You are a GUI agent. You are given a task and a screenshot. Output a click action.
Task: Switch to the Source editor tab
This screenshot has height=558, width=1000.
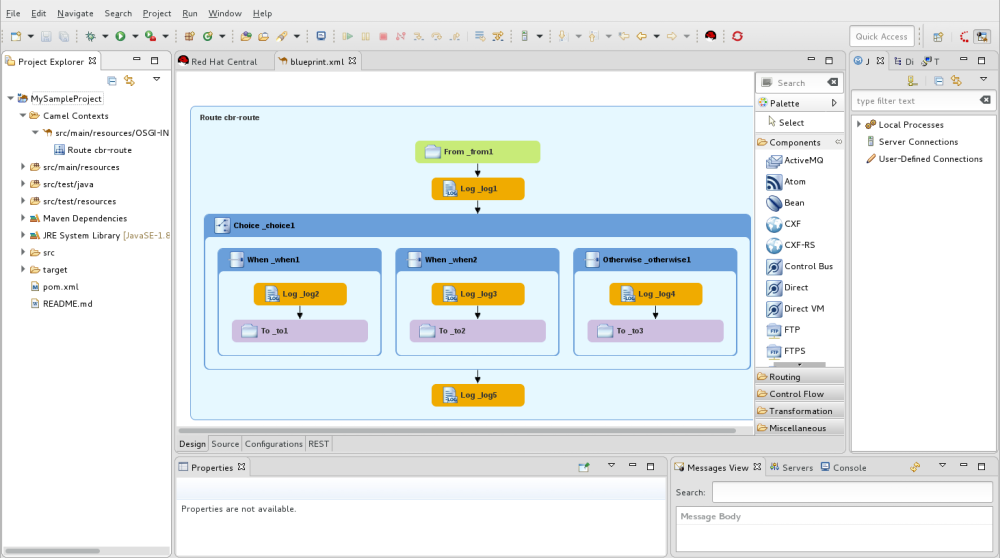coord(225,444)
